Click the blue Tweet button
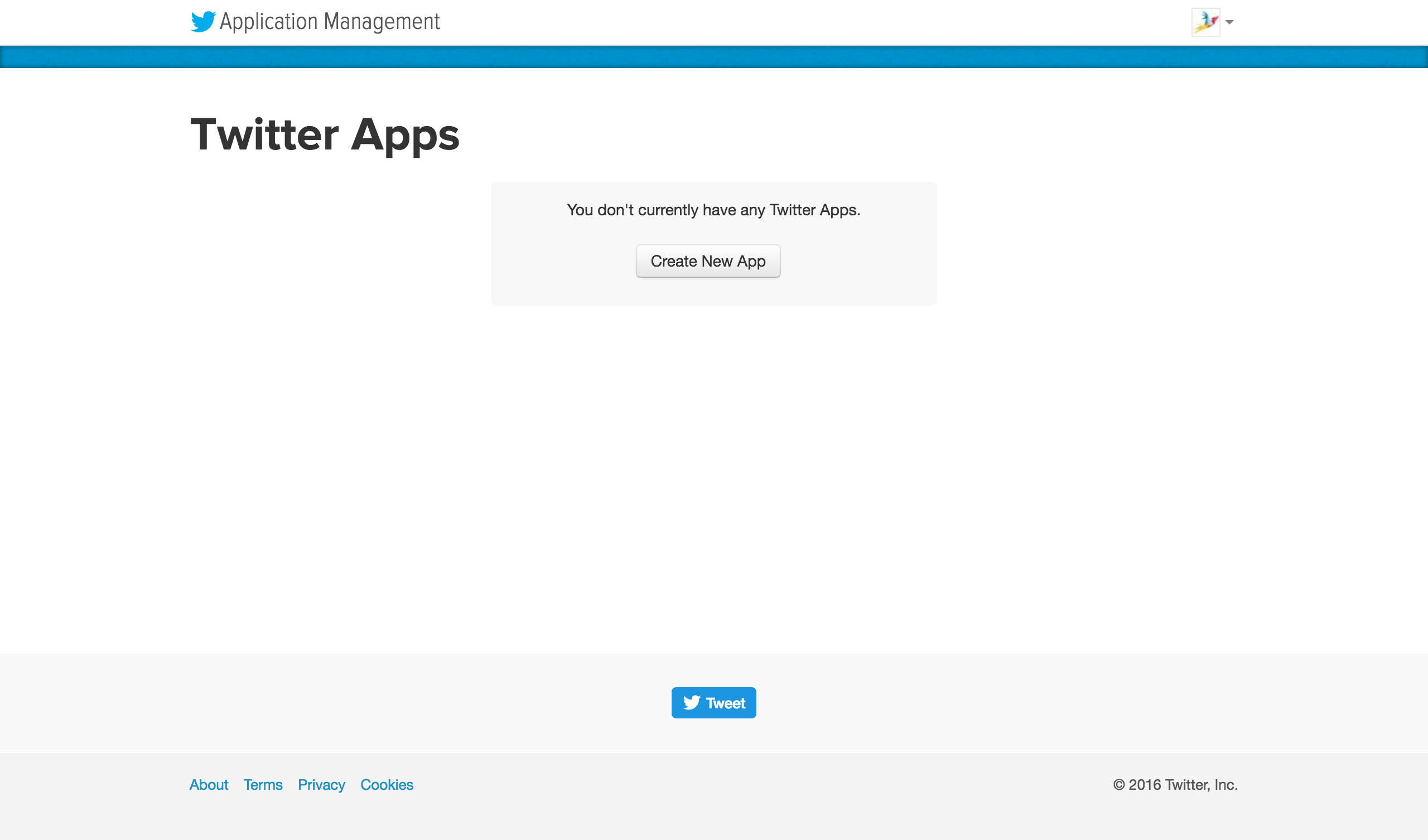This screenshot has height=840, width=1428. pos(713,703)
